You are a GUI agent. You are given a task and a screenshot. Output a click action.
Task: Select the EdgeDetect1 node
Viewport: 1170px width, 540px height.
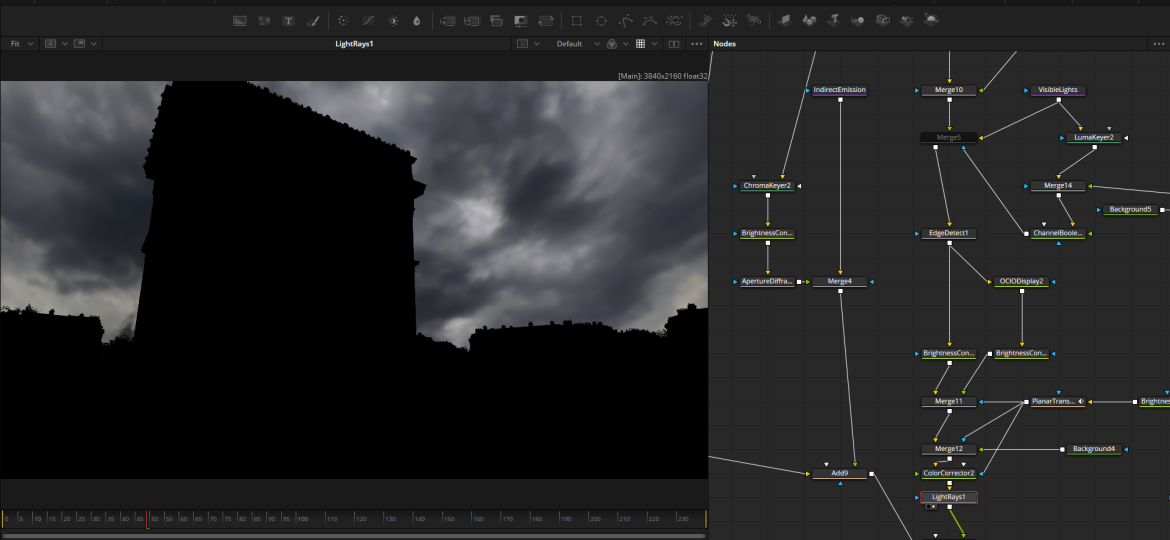point(947,233)
